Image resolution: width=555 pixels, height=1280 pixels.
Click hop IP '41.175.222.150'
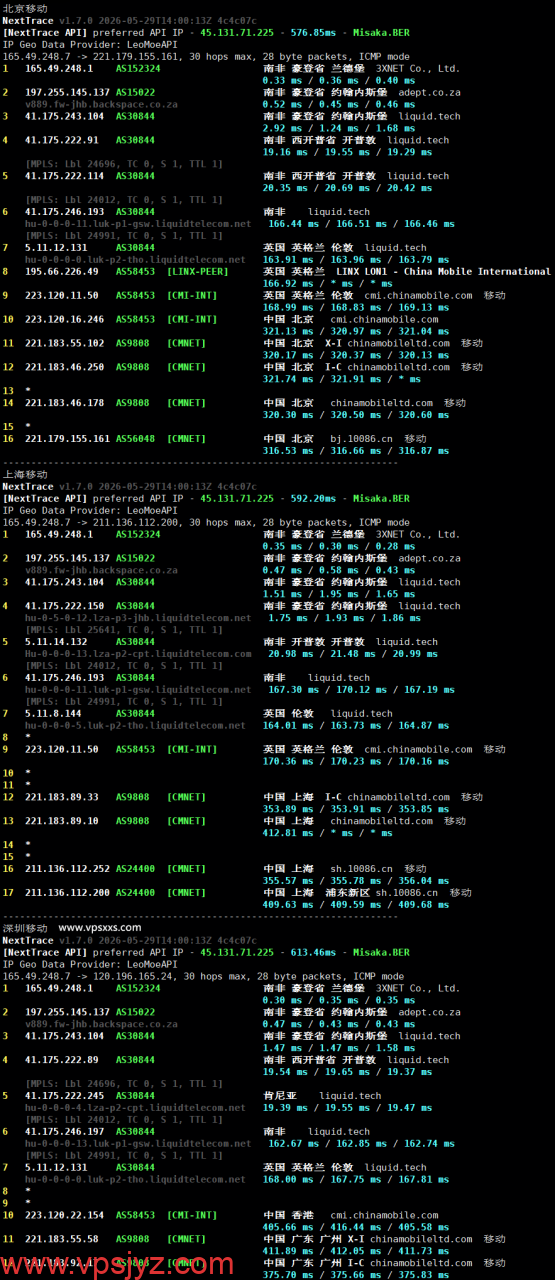(65, 606)
